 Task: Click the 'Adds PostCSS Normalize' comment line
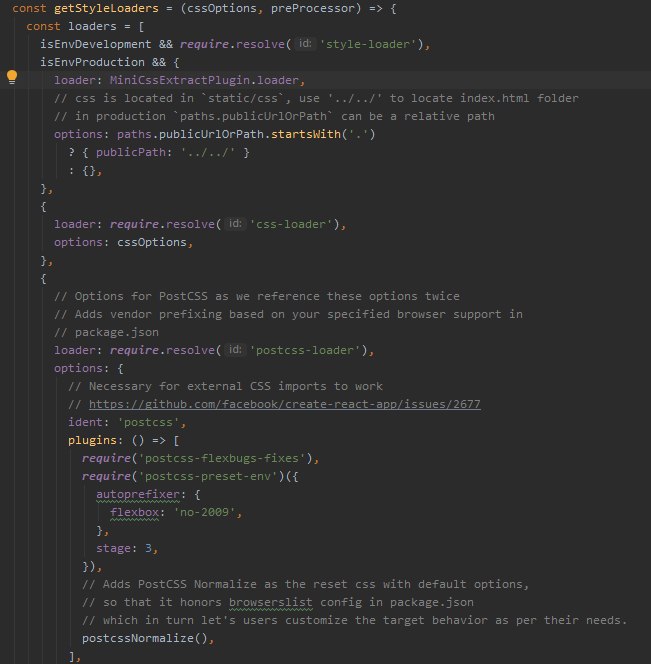305,584
